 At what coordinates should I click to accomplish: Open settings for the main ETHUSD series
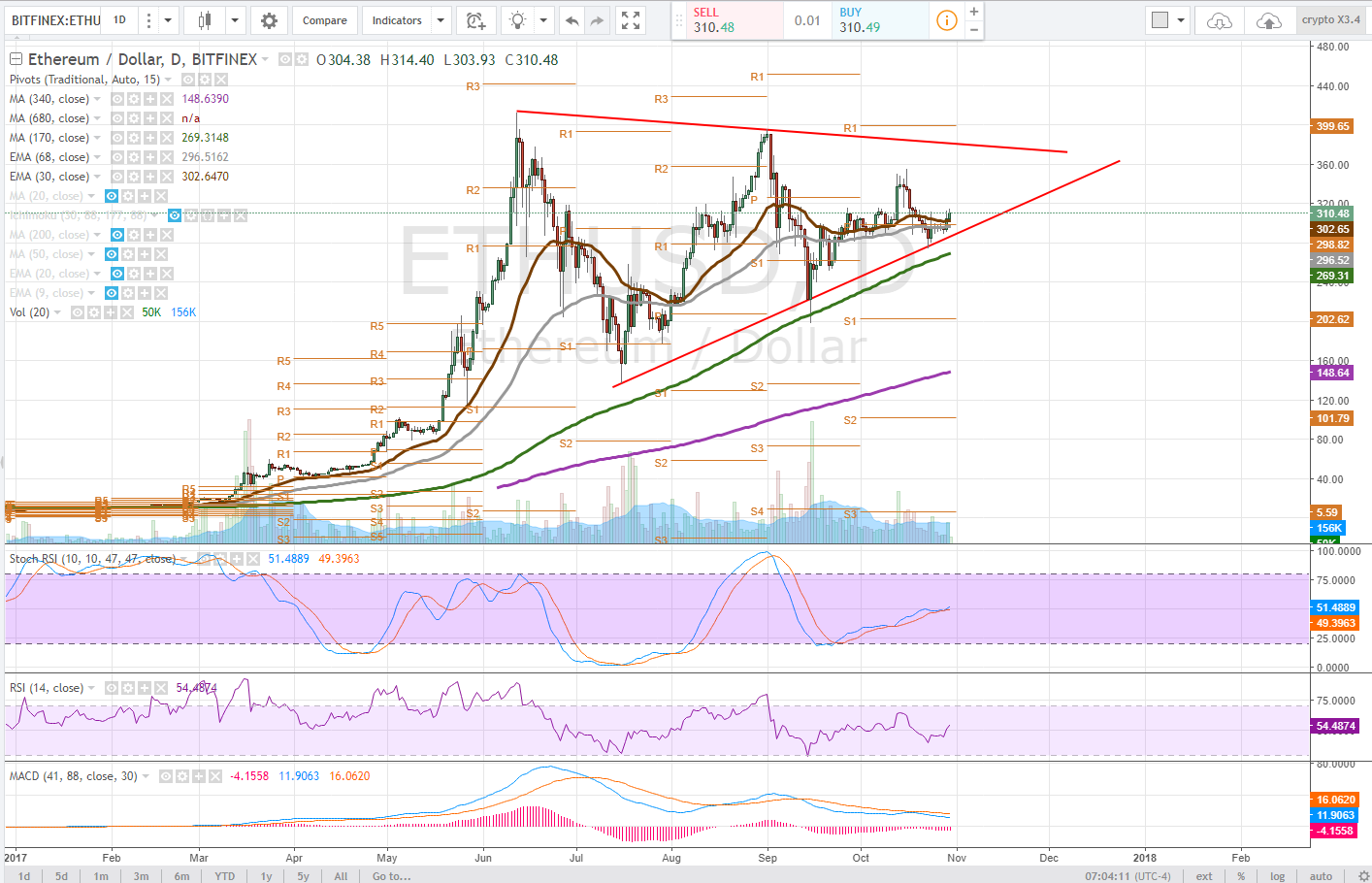302,59
